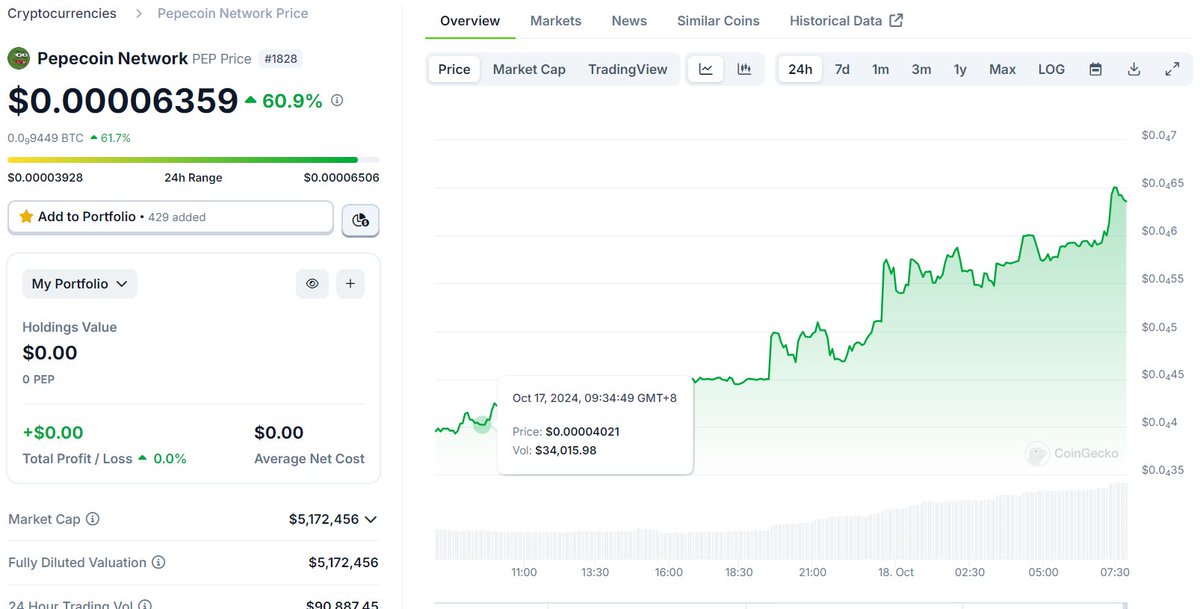
Task: Click the Total Profit / Loss label
Action: (78, 458)
